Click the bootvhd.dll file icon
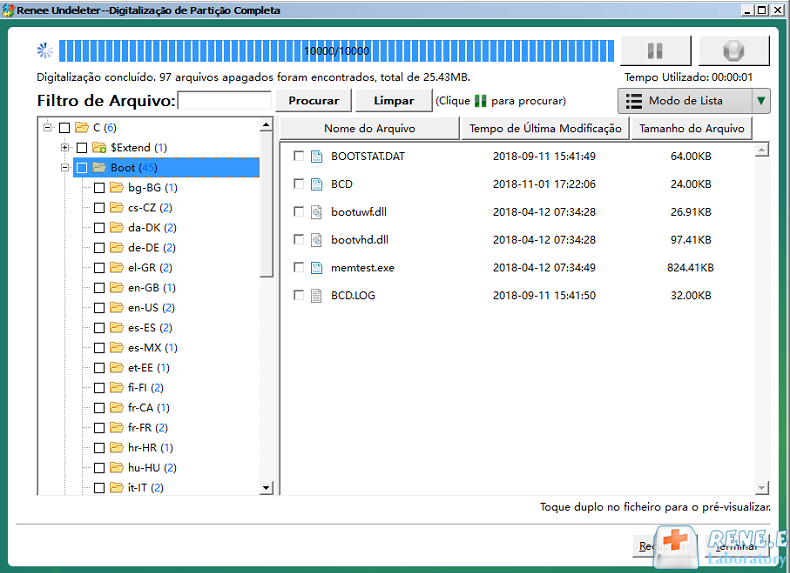Screen dimensions: 790x573 (316, 240)
